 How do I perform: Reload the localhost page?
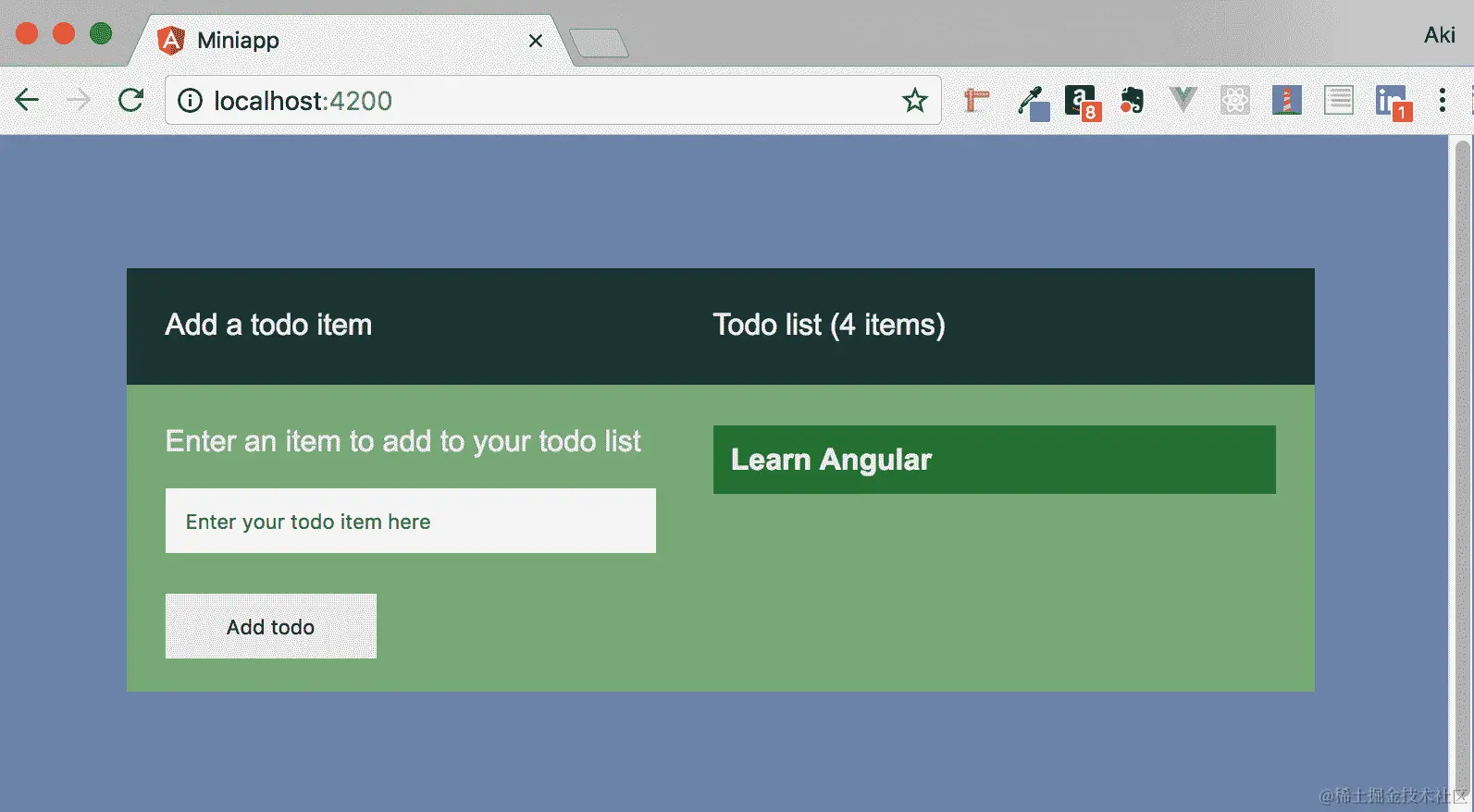pos(130,100)
